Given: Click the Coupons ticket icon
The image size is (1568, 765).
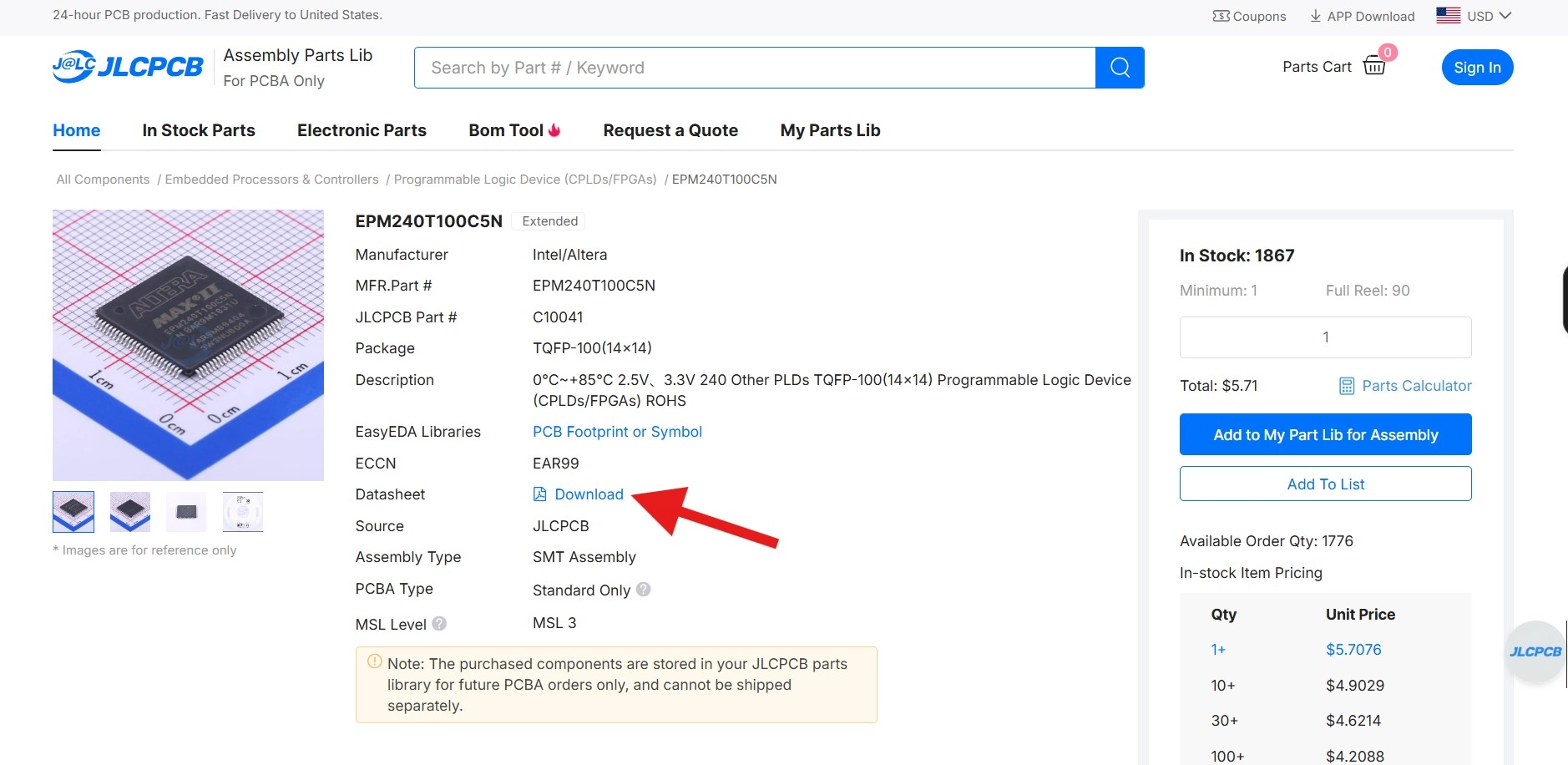Looking at the screenshot, I should coord(1221,16).
